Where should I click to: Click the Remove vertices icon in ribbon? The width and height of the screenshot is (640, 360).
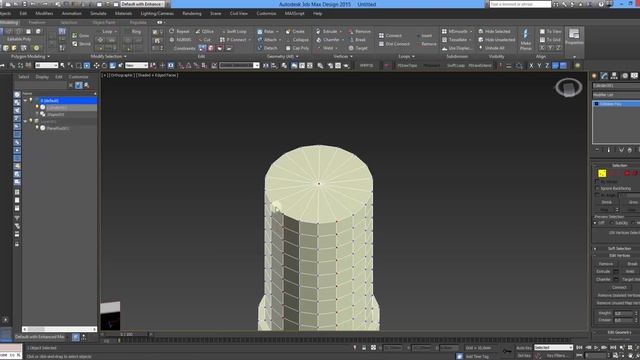click(351, 31)
